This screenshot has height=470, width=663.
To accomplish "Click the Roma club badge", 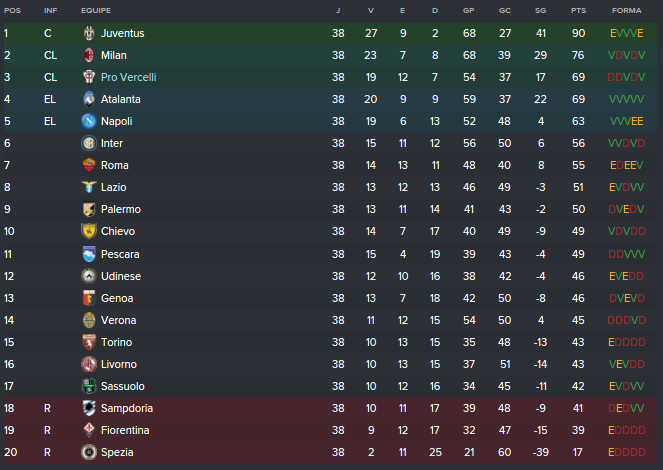I will [89, 165].
